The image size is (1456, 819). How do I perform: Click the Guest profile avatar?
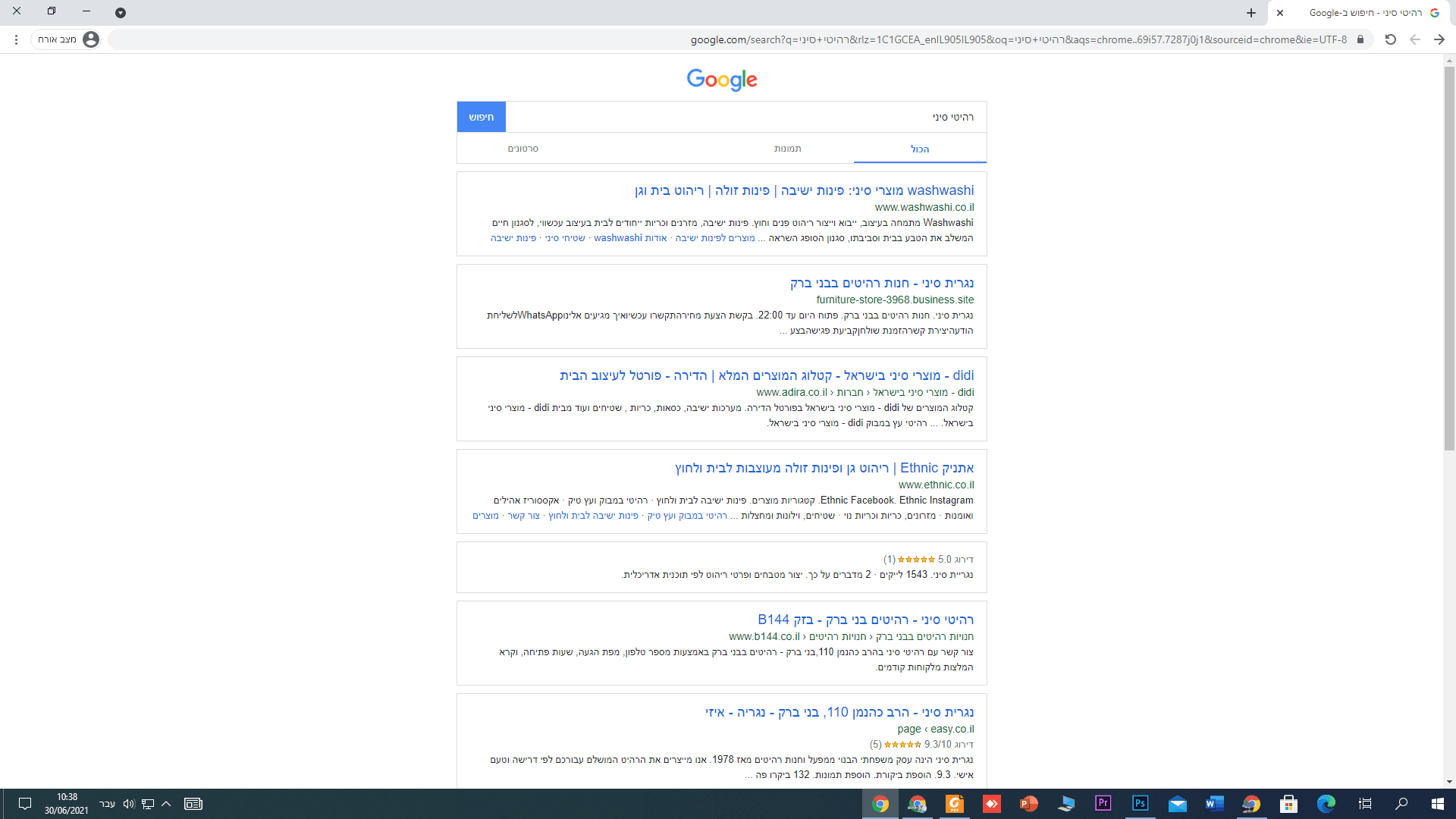[x=91, y=39]
